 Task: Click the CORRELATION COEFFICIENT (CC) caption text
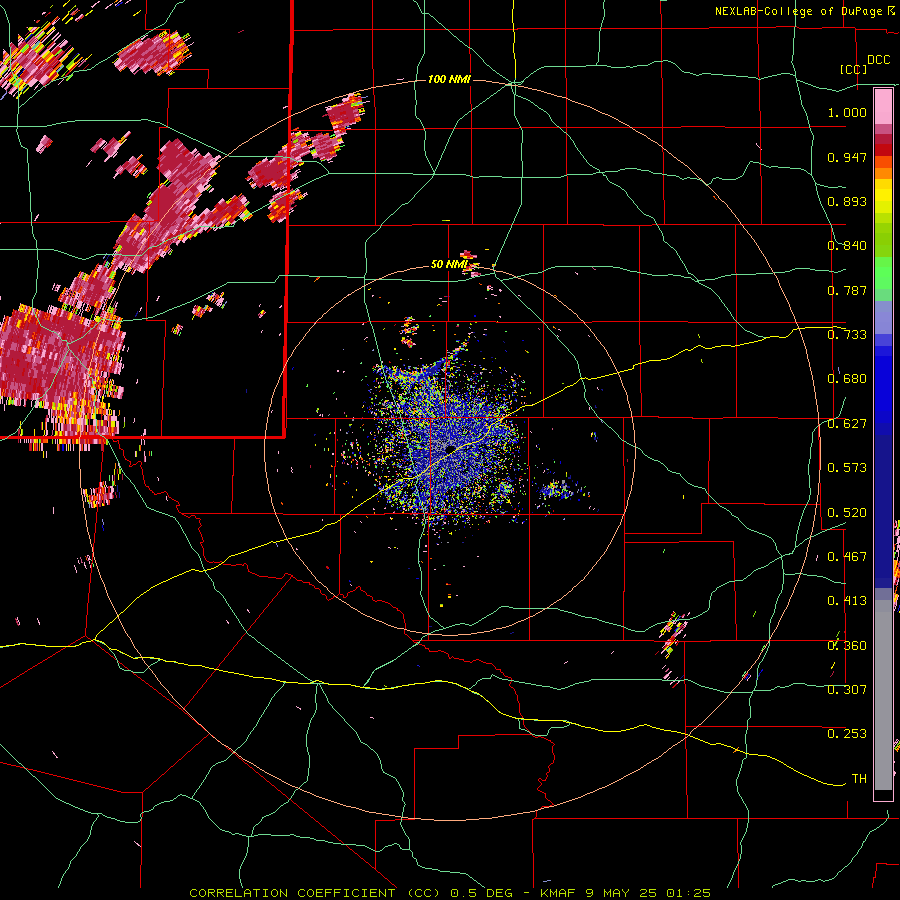(x=315, y=893)
